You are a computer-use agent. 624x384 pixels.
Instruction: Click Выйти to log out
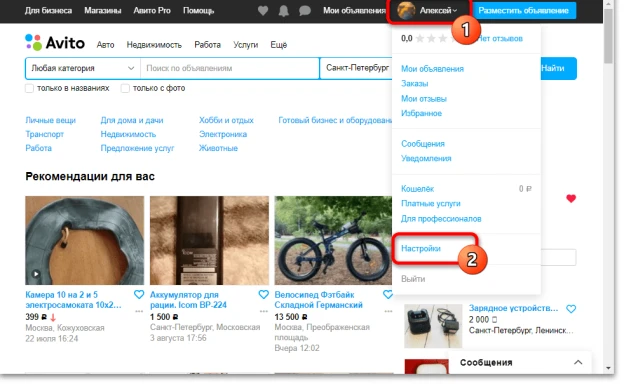[x=413, y=279]
